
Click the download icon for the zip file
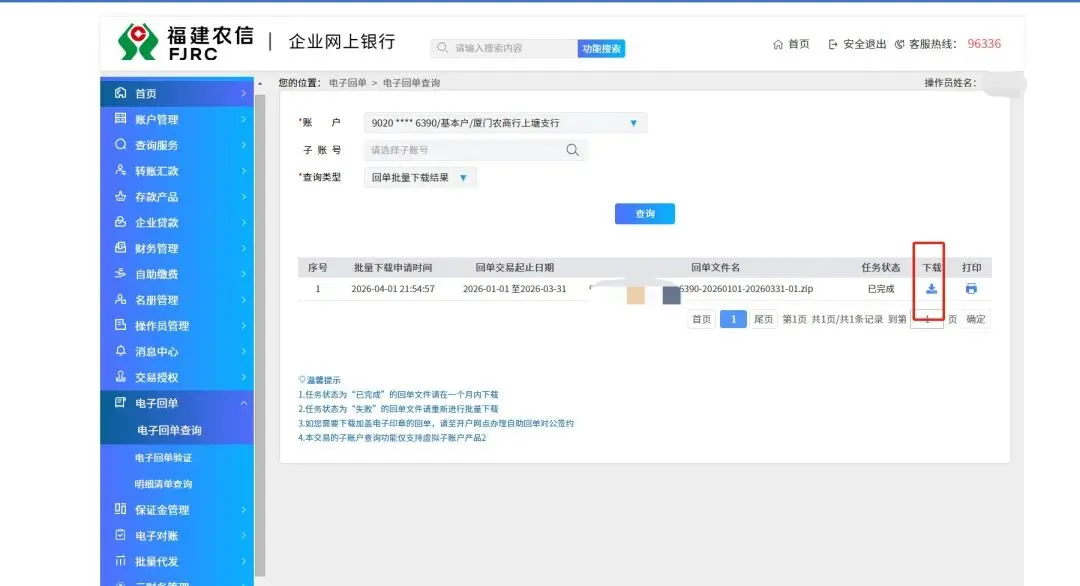(x=931, y=289)
